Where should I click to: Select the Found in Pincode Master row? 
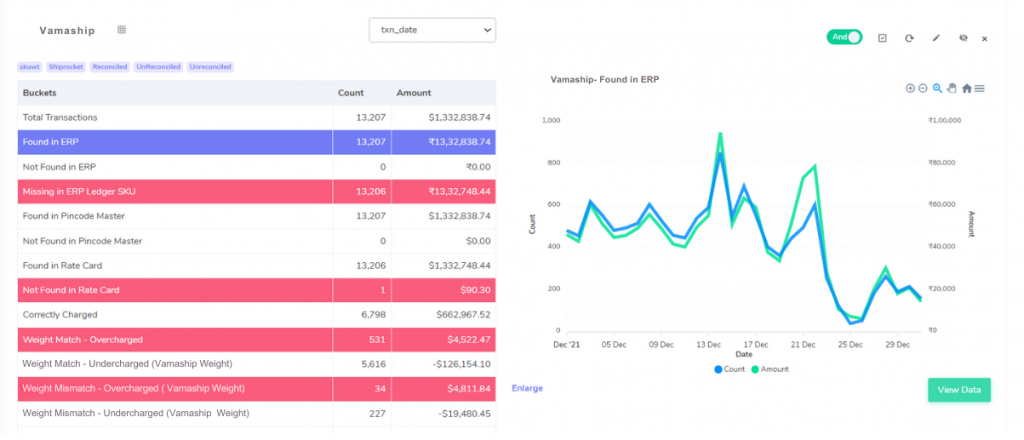pos(257,216)
